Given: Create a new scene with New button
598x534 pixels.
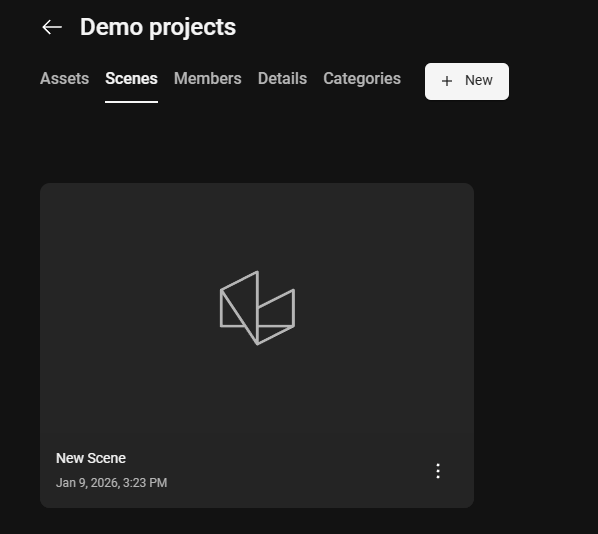Looking at the screenshot, I should (x=467, y=81).
